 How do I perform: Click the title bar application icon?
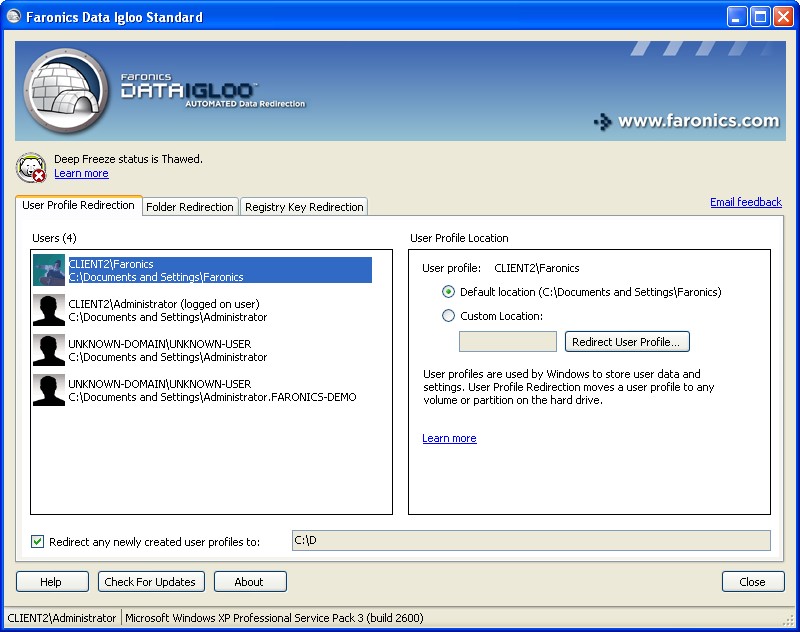(x=14, y=17)
